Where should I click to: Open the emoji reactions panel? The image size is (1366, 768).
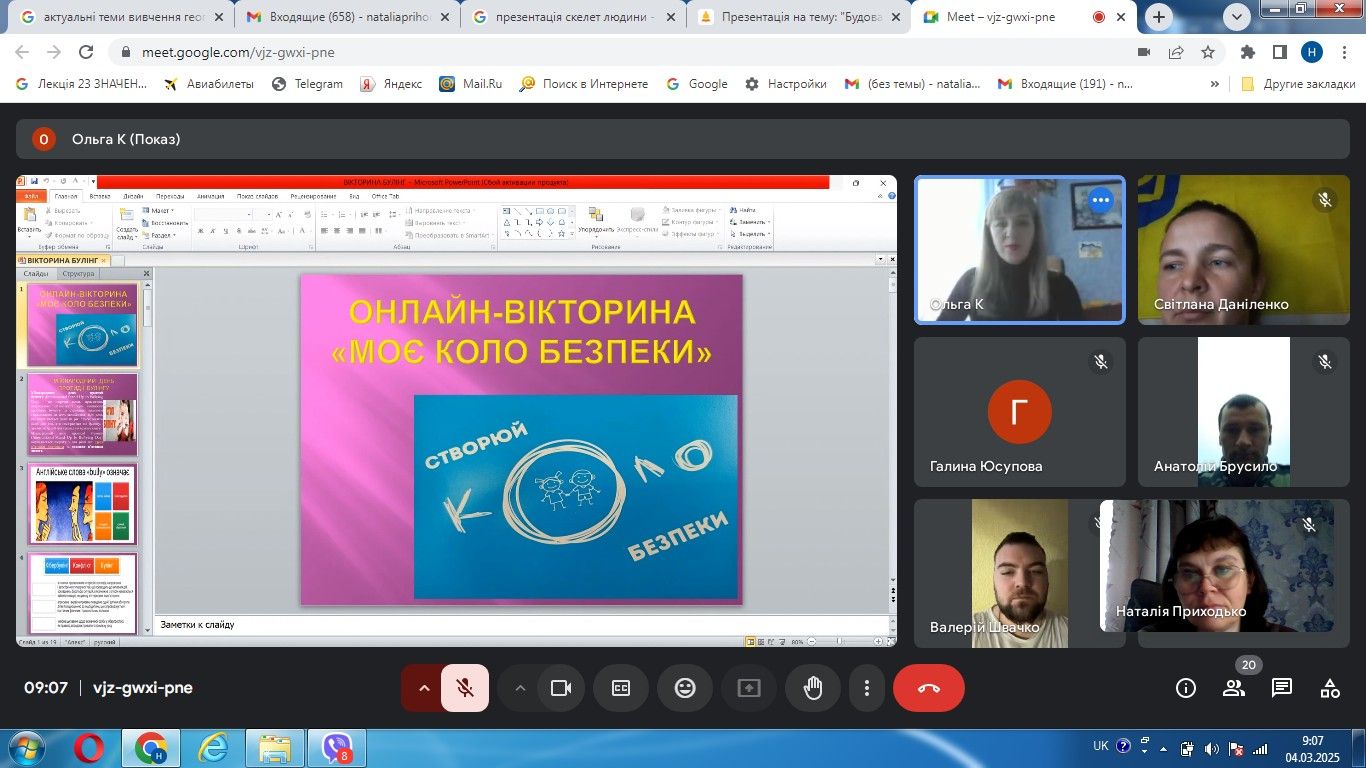(685, 688)
